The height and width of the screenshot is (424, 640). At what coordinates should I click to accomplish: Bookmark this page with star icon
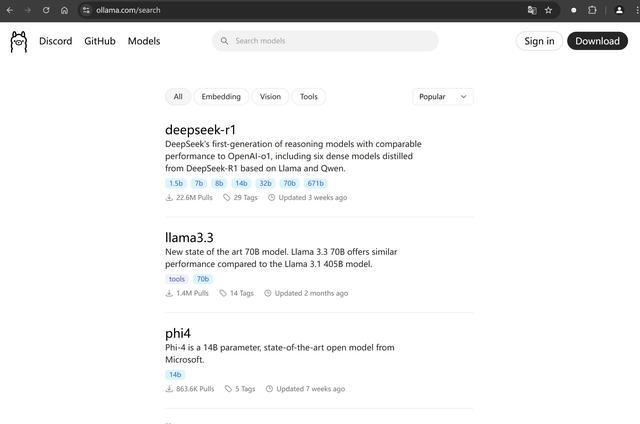(x=549, y=10)
